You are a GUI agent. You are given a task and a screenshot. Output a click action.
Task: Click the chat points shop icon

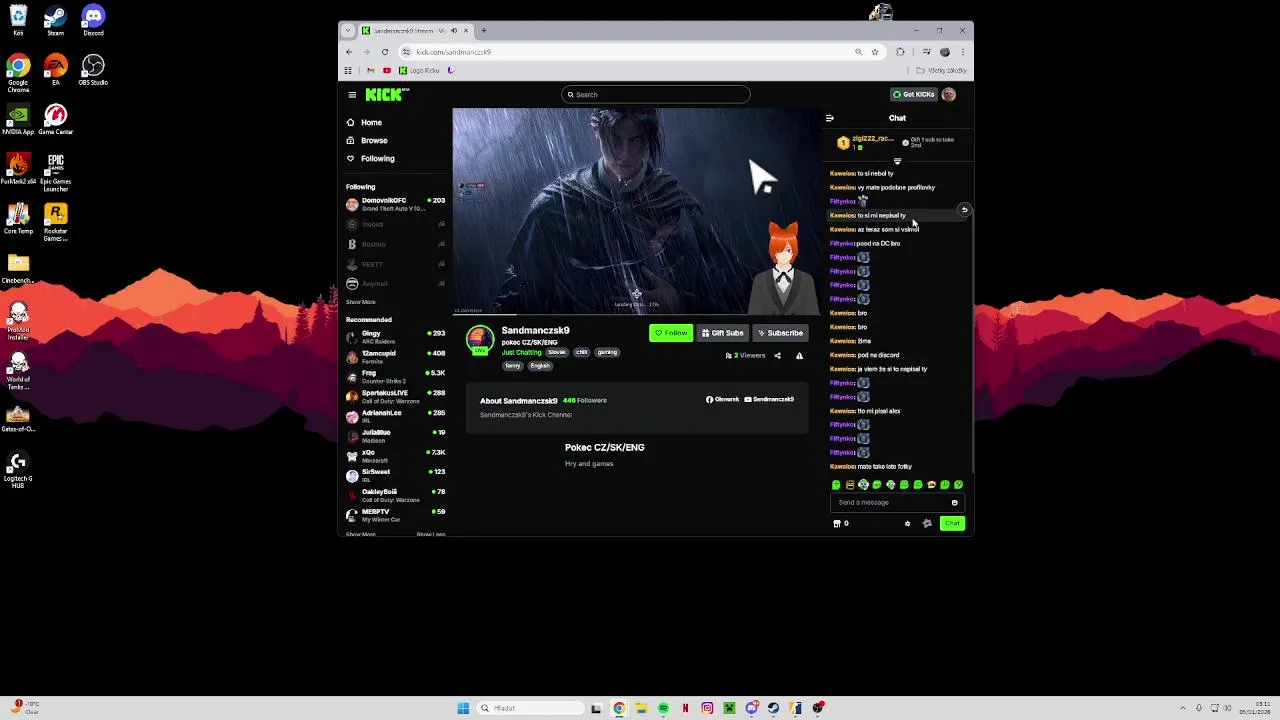tap(837, 523)
